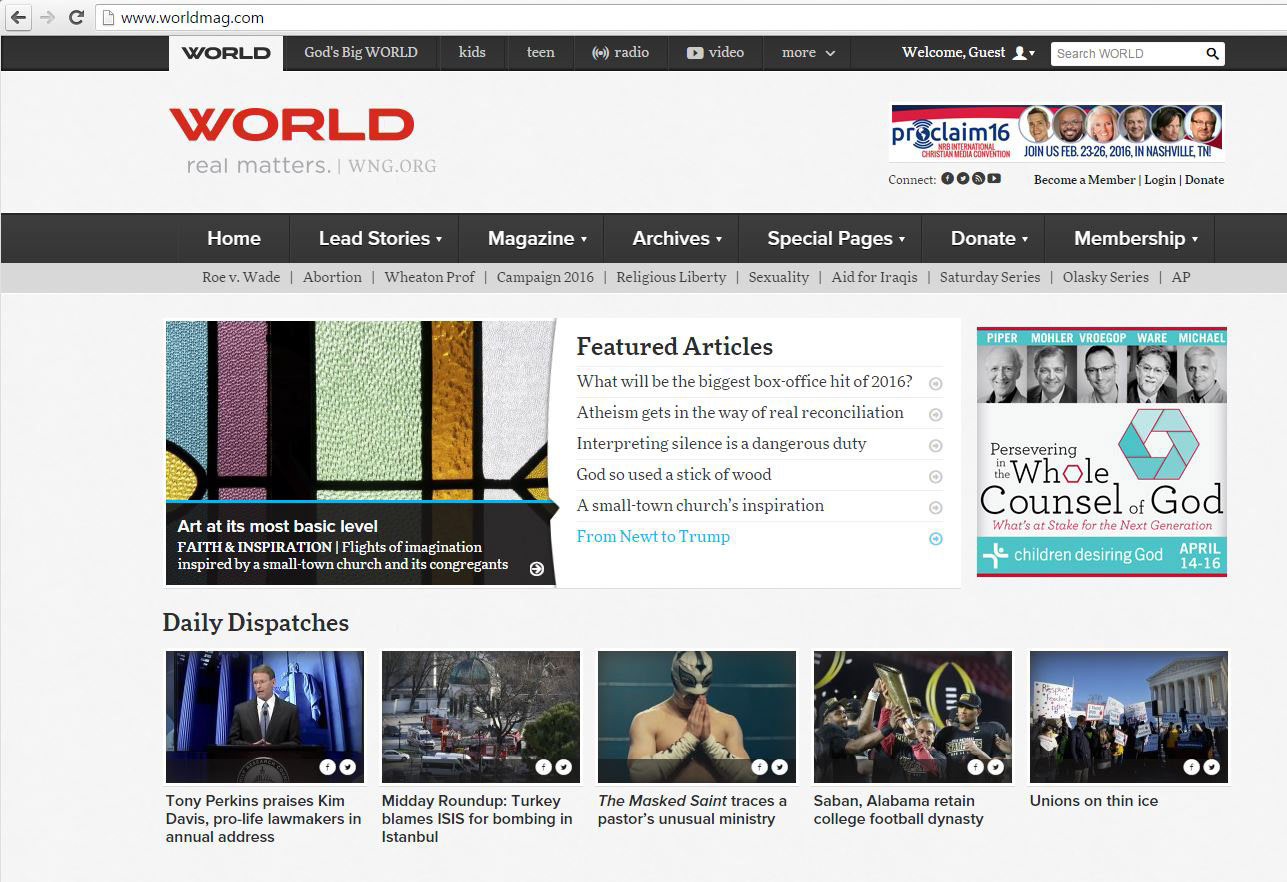1287x882 pixels.
Task: Reload the page with the refresh icon
Action: point(76,17)
